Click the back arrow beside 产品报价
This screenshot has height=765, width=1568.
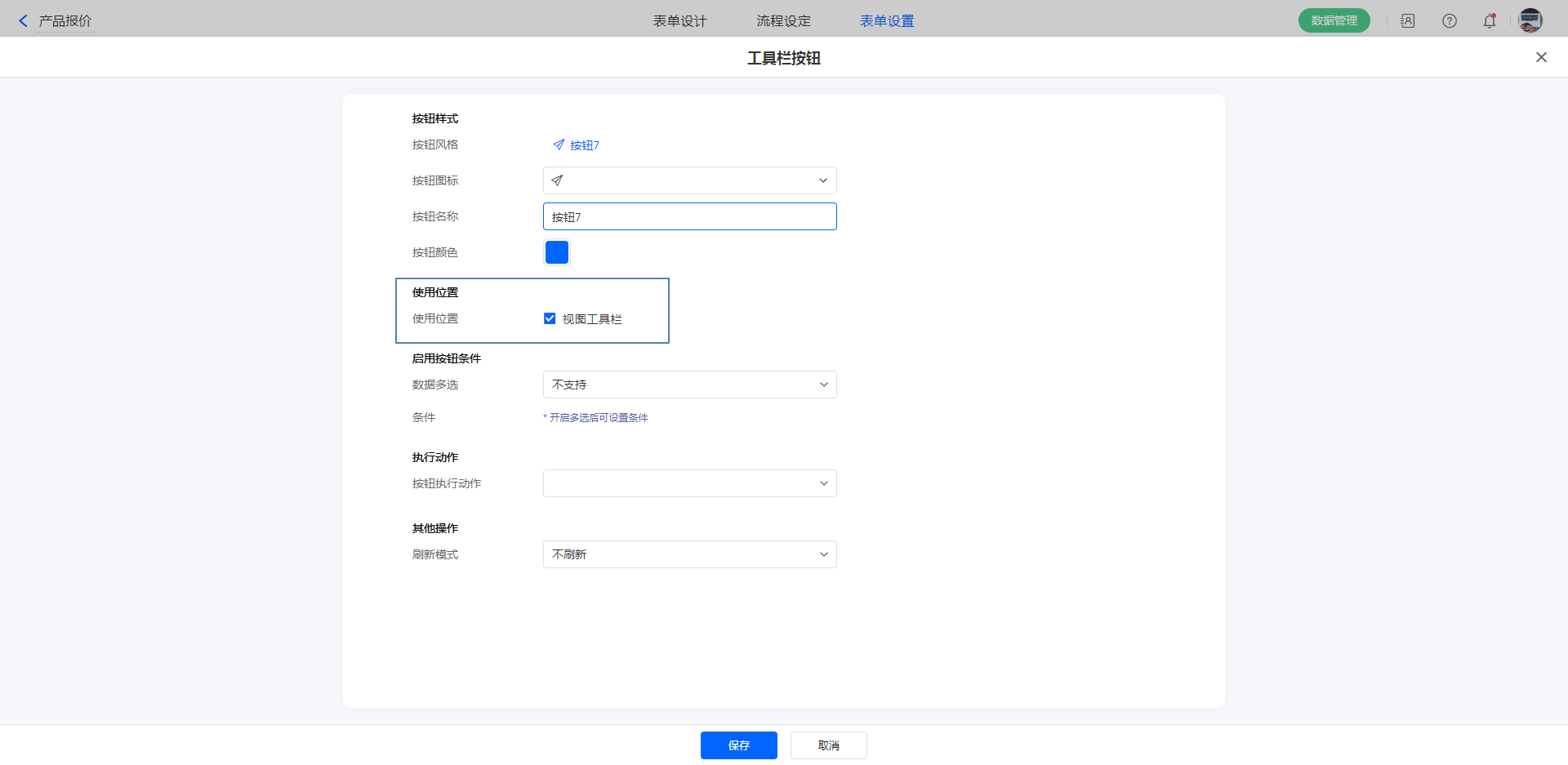coord(23,21)
